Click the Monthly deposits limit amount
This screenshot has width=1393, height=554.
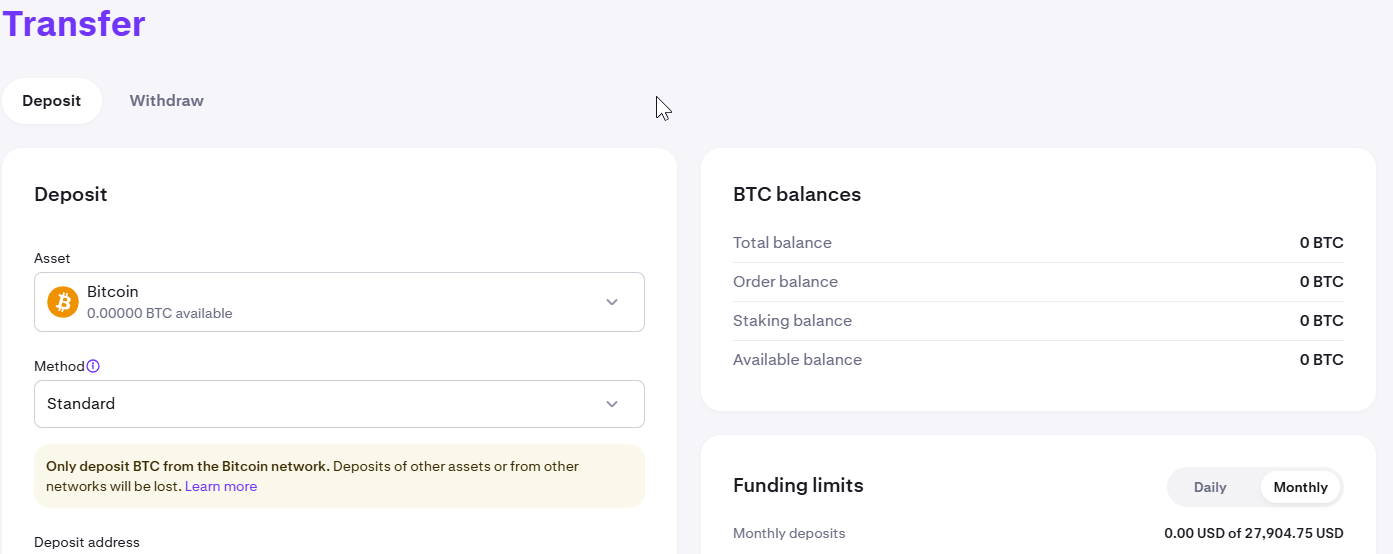click(1253, 533)
